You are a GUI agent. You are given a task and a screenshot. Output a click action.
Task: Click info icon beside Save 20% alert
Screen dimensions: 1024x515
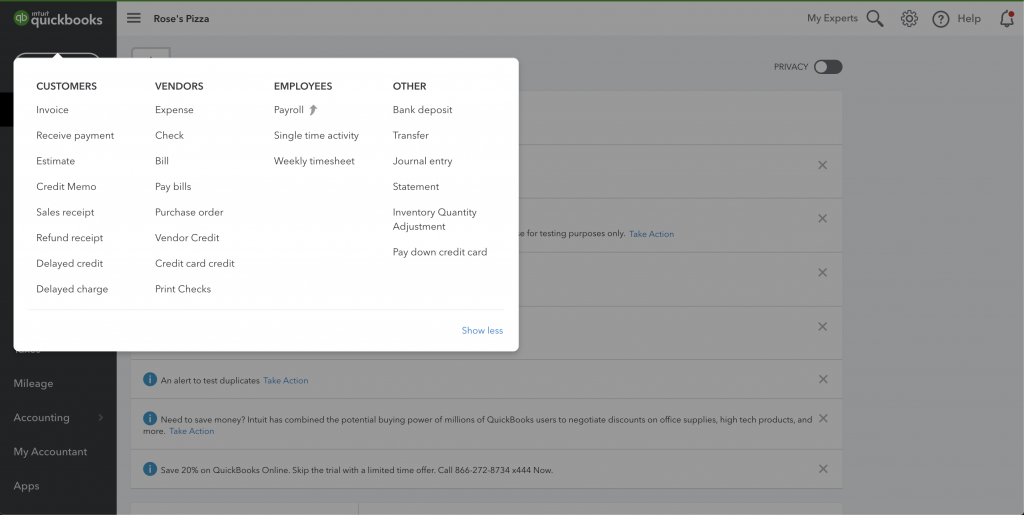(150, 469)
